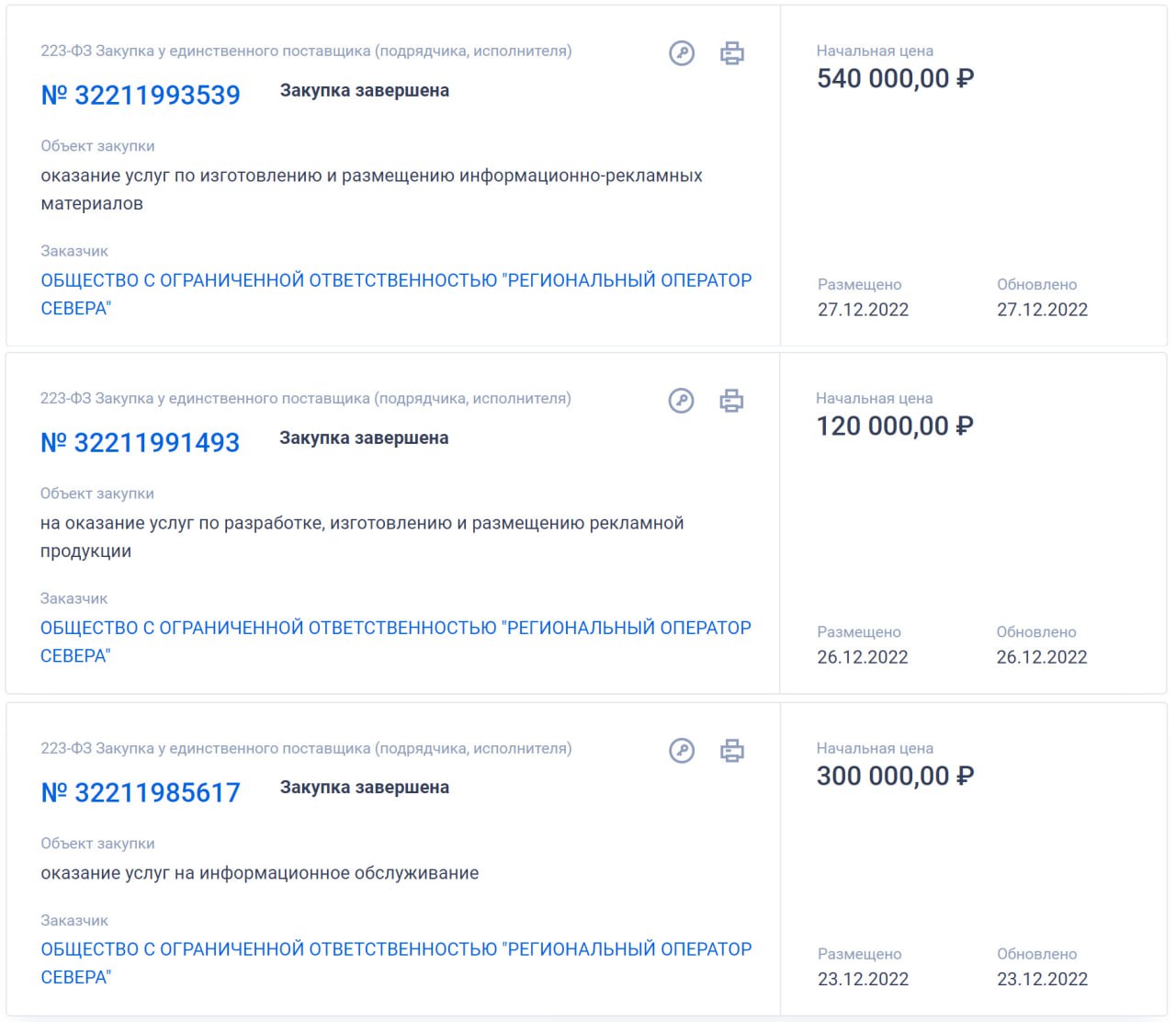This screenshot has height=1022, width=1176.
Task: Open the print form for purchase 32211991493
Action: point(731,401)
